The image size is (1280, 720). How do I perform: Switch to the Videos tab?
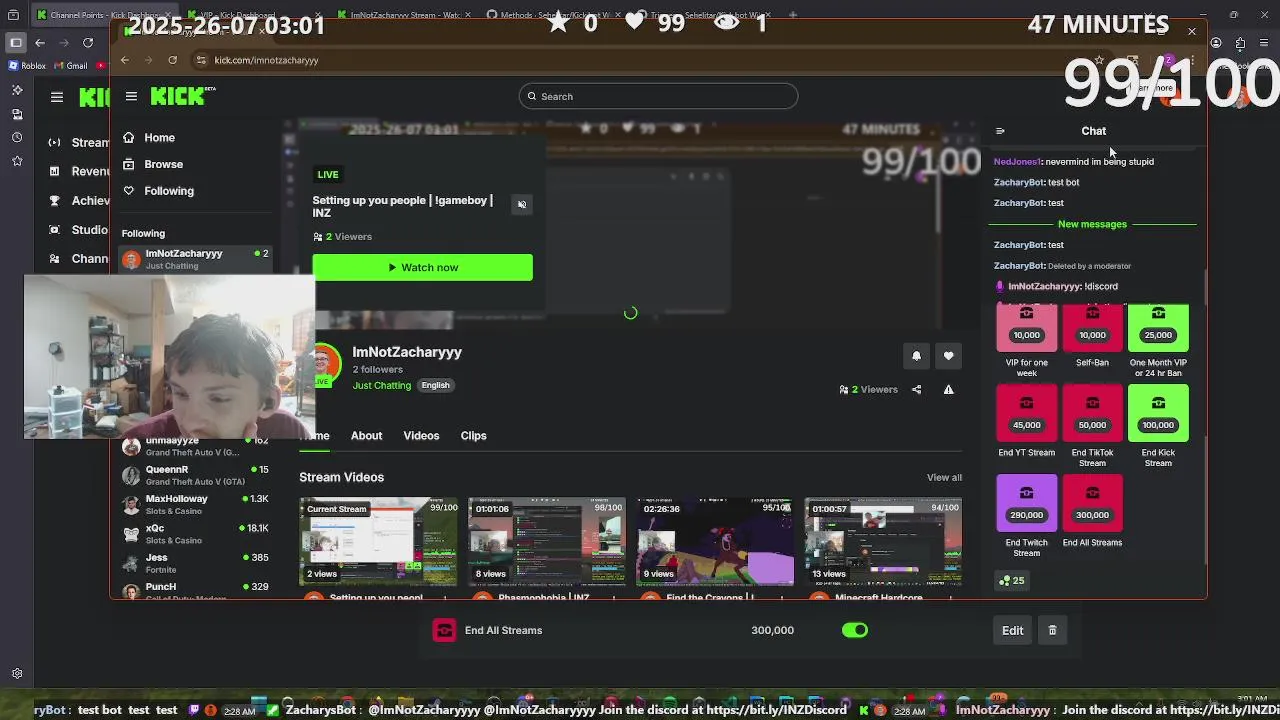click(421, 436)
